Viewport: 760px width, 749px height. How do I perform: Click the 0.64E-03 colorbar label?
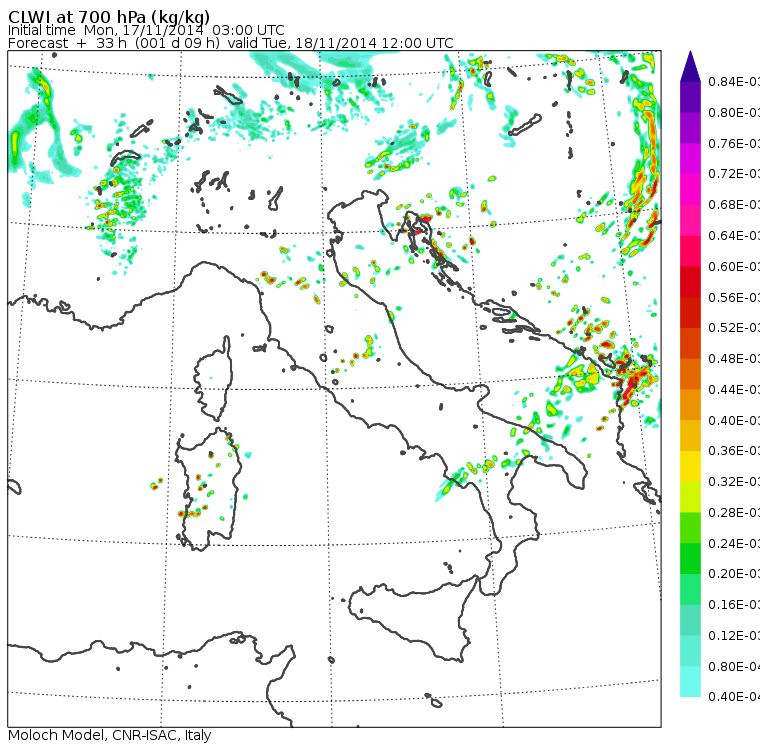(x=734, y=236)
